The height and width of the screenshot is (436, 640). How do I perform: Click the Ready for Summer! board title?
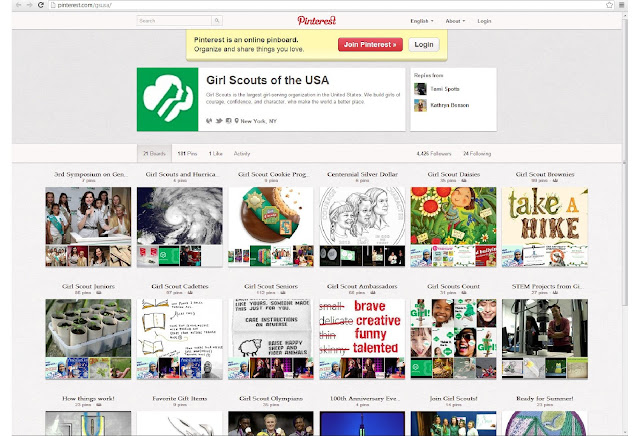click(545, 398)
